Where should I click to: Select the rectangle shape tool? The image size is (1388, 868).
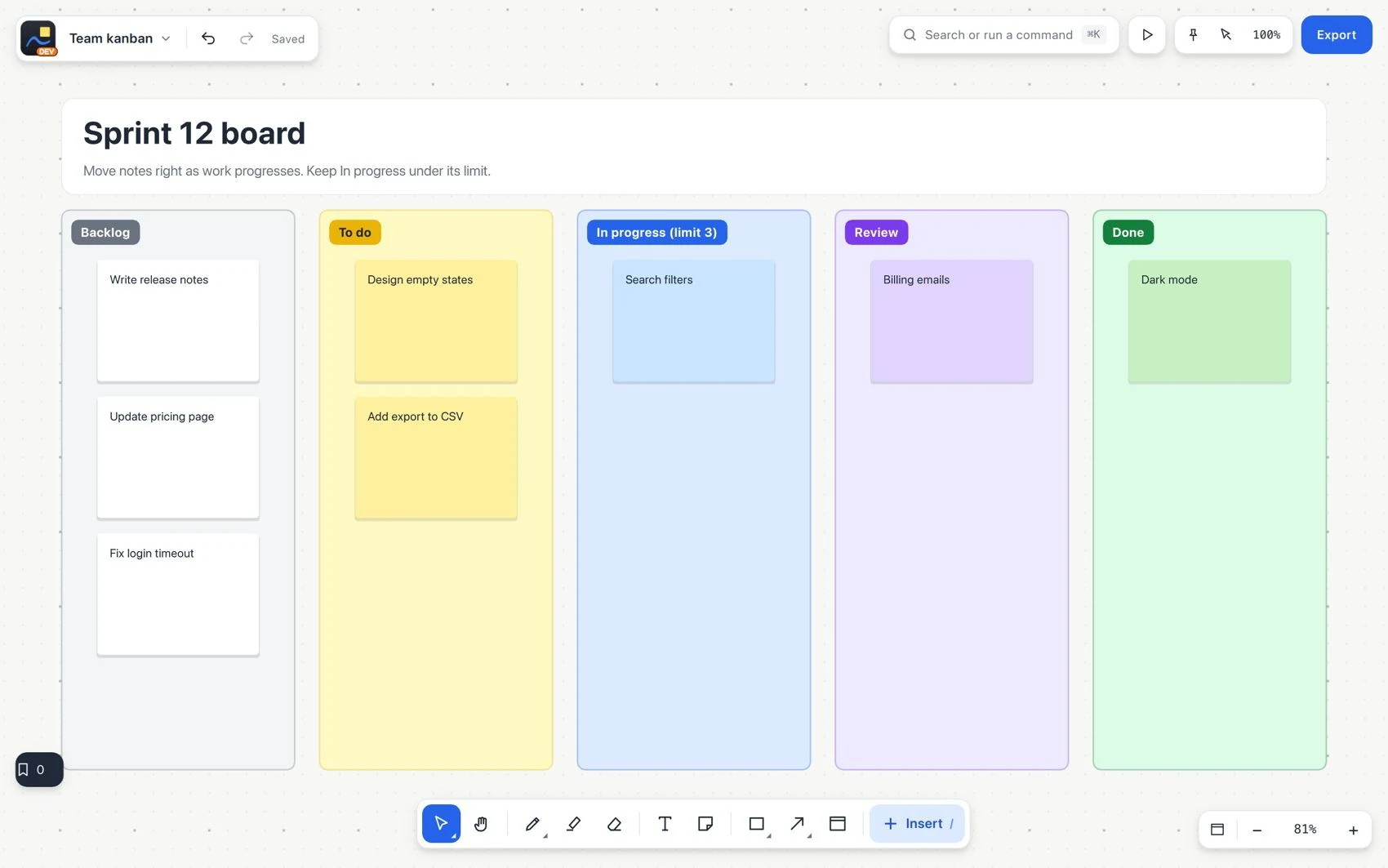pos(757,824)
